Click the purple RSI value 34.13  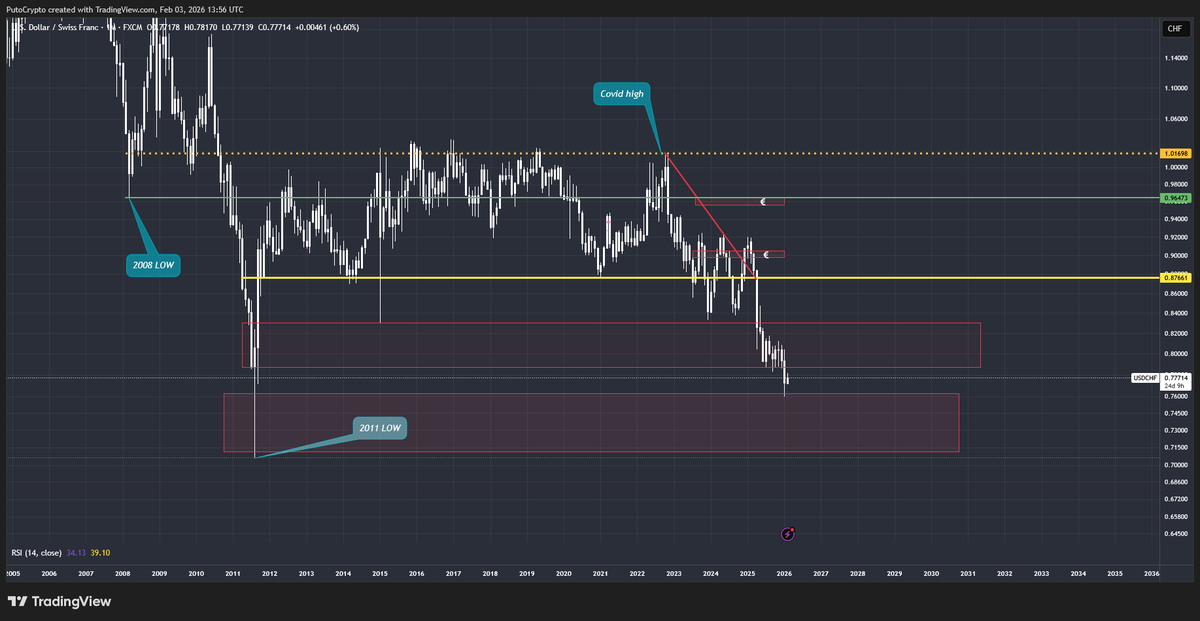tap(76, 552)
